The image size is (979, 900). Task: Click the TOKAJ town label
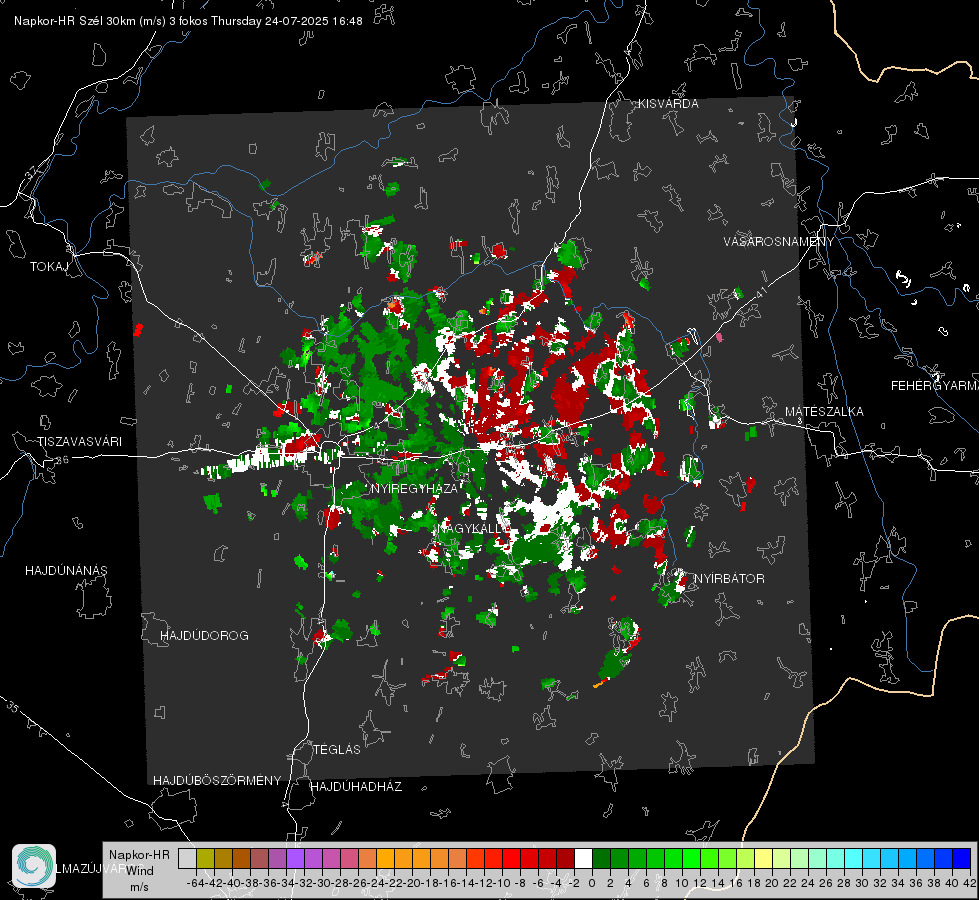49,267
